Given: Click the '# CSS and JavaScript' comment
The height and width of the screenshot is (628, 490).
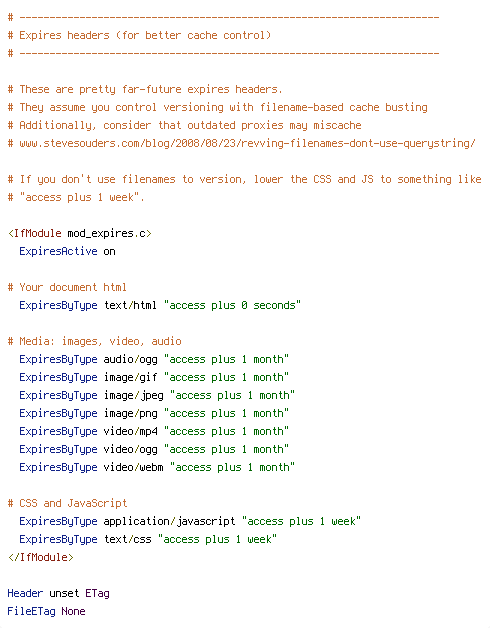Looking at the screenshot, I should [x=67, y=503].
